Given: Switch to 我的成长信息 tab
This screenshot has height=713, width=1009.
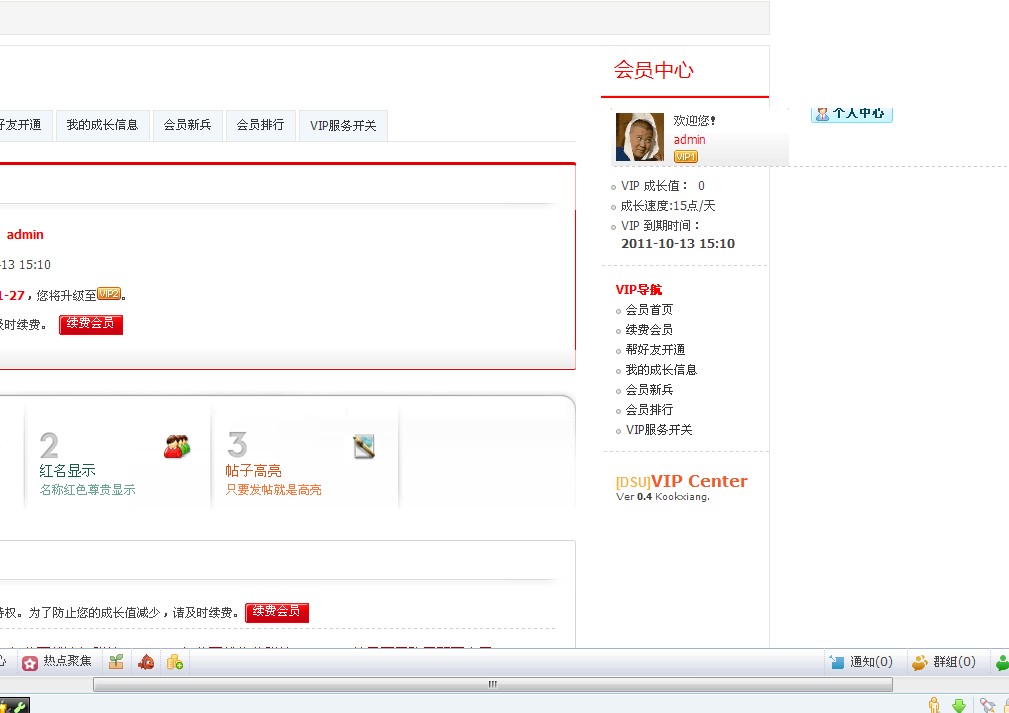Looking at the screenshot, I should (102, 125).
